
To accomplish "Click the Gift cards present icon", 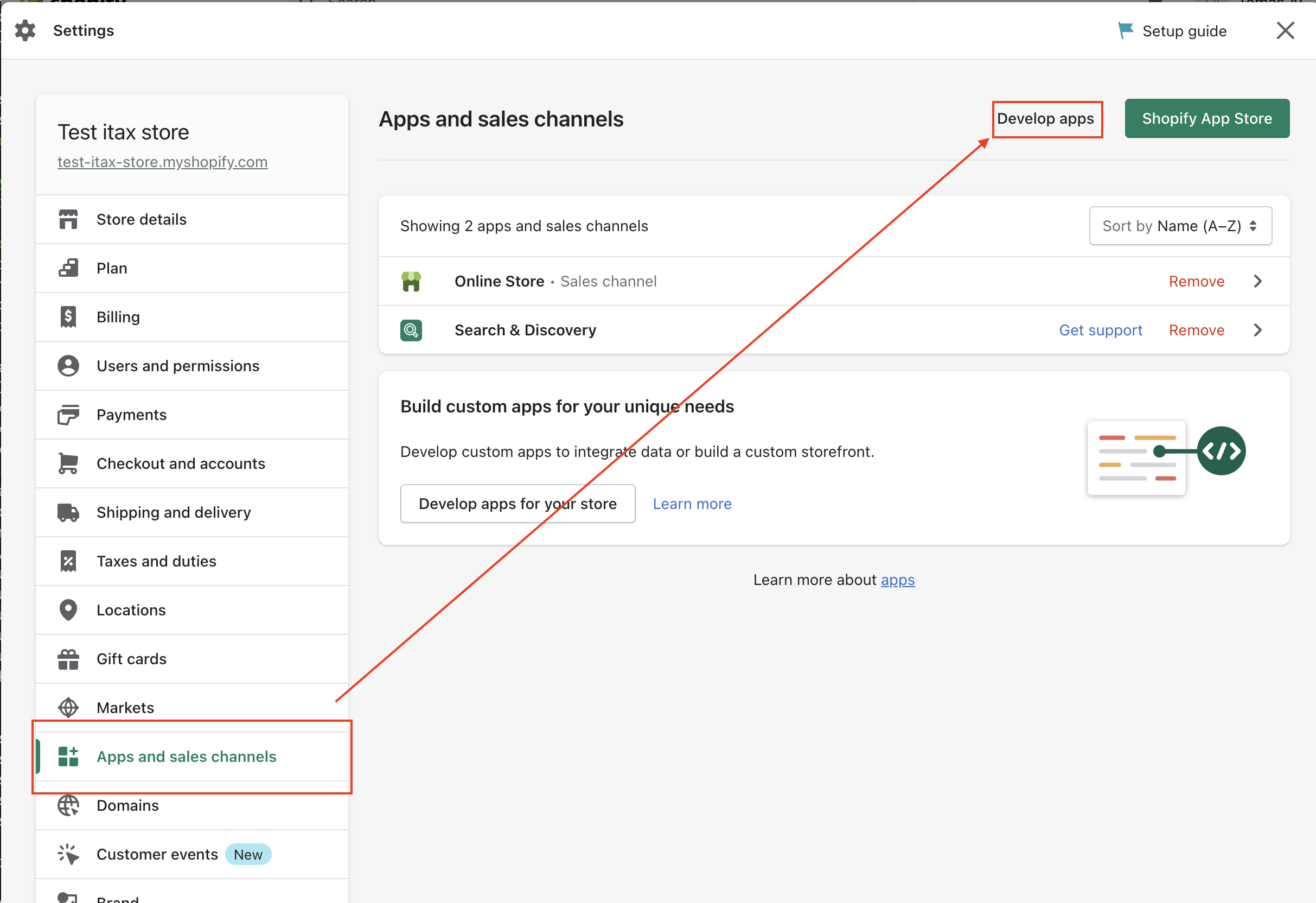I will pyautogui.click(x=68, y=659).
